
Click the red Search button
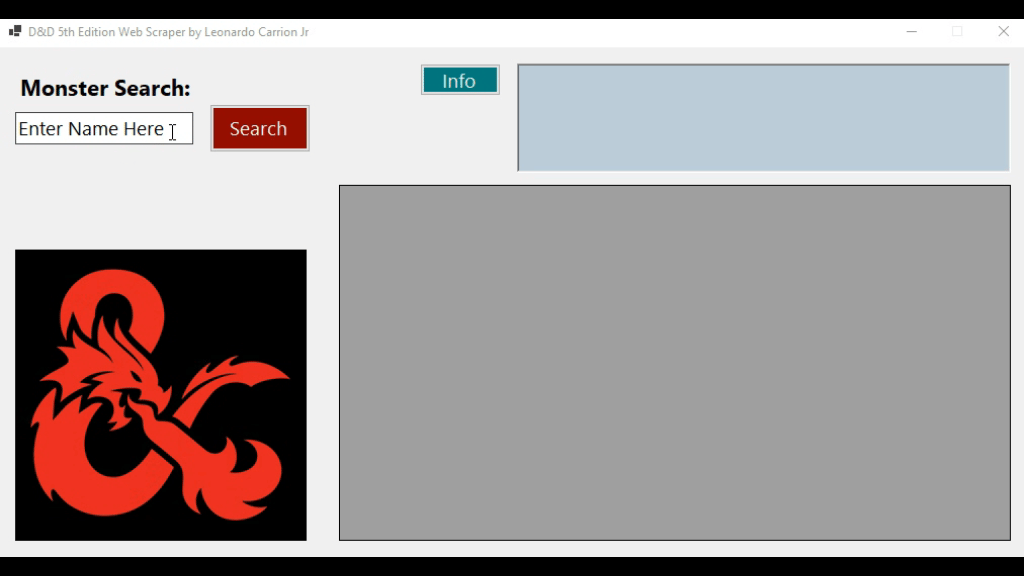click(x=260, y=129)
